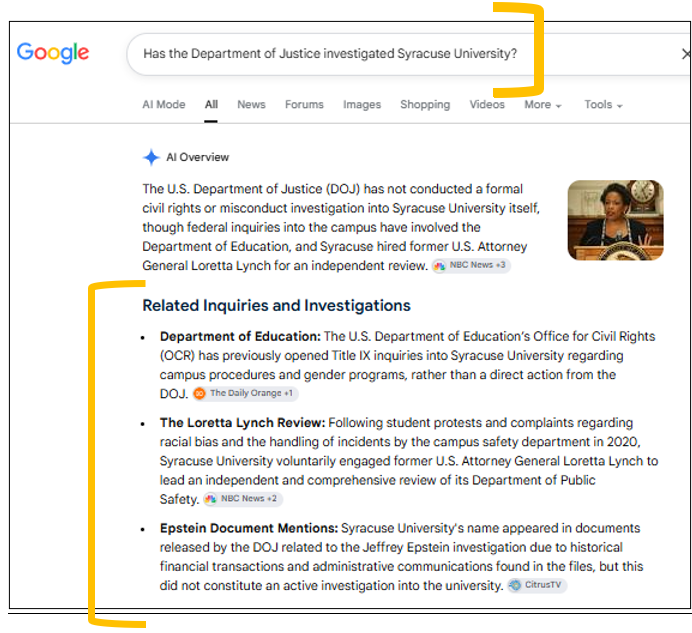Open the Forums tab
692x633 pixels.
(x=304, y=105)
